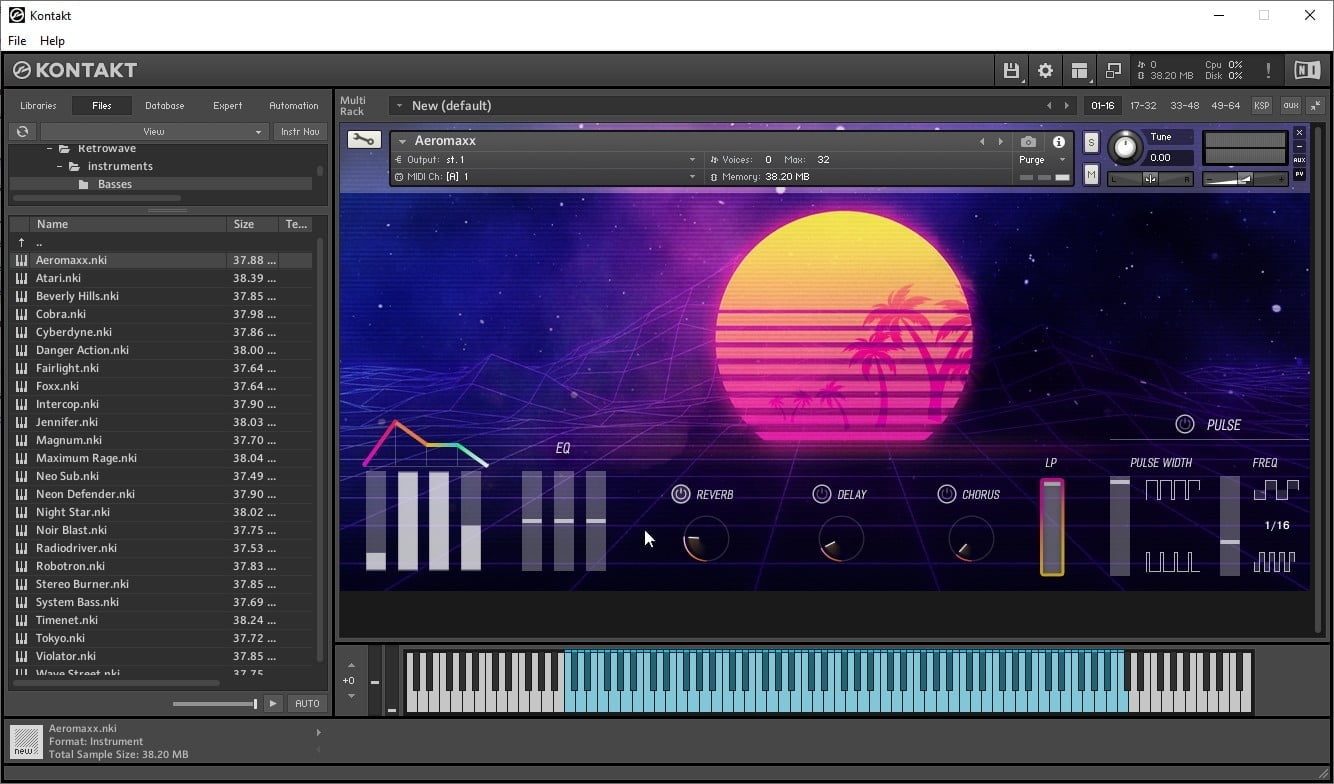Collapse the instruments folder tree node
Screen dimensions: 1334x784
click(61, 166)
